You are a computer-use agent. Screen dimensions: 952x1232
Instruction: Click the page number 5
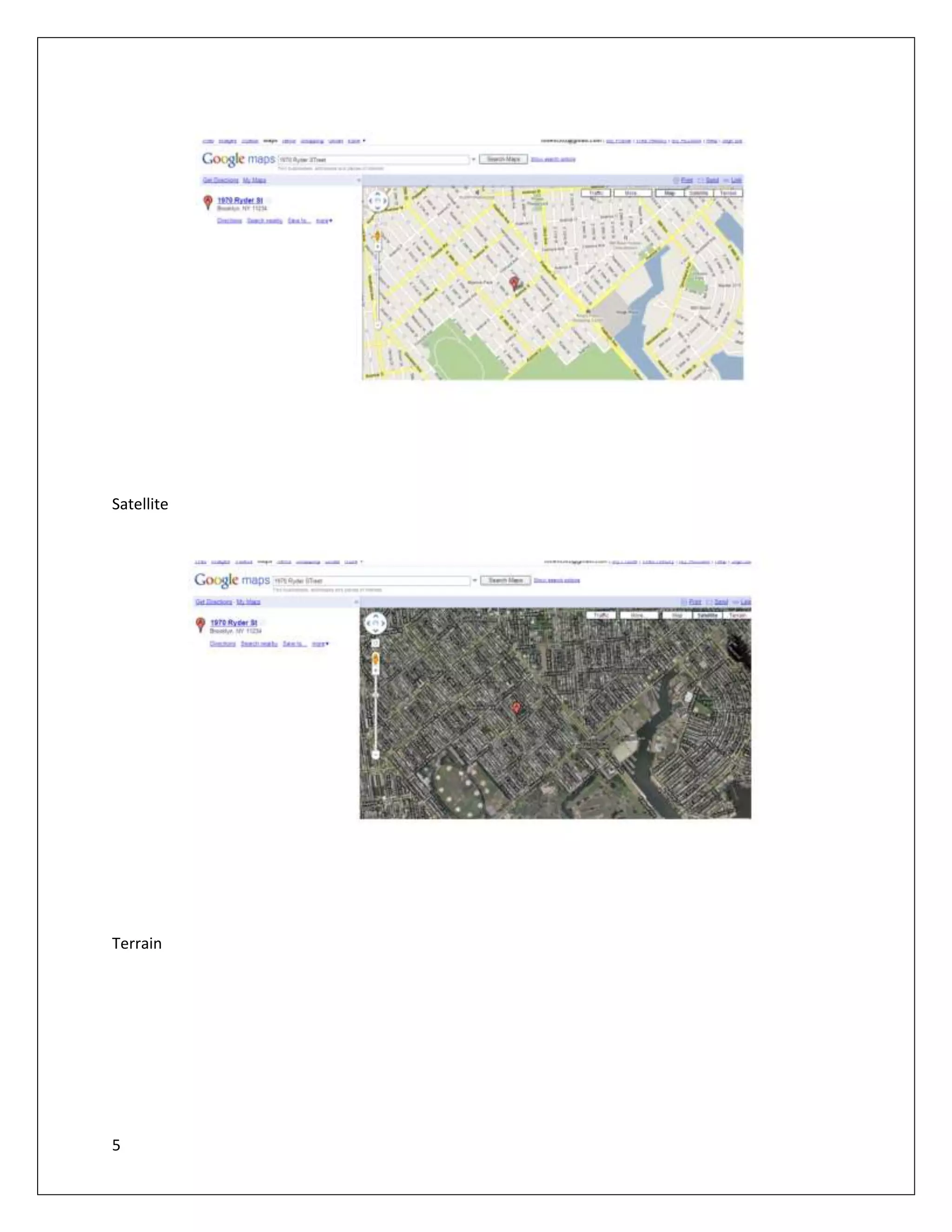(116, 1145)
